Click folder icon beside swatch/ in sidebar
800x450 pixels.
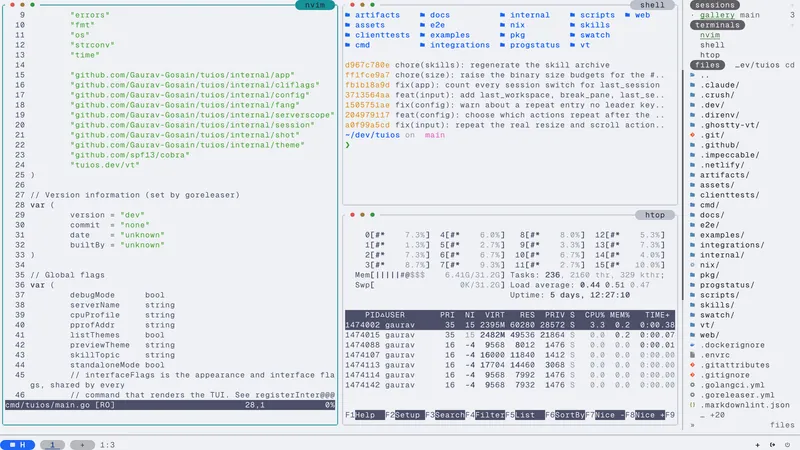tap(692, 315)
